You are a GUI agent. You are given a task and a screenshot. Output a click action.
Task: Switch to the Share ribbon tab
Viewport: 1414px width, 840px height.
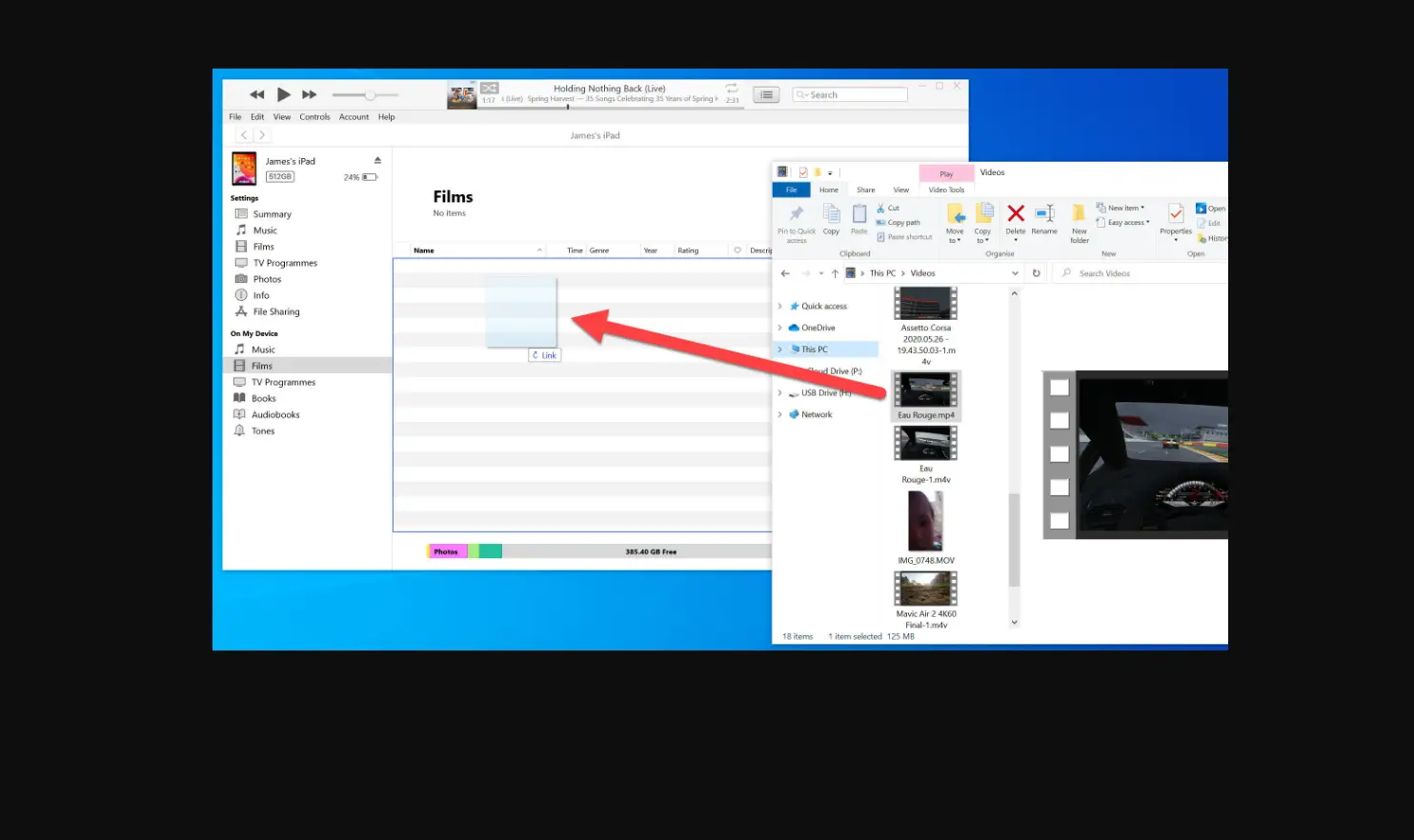point(865,190)
